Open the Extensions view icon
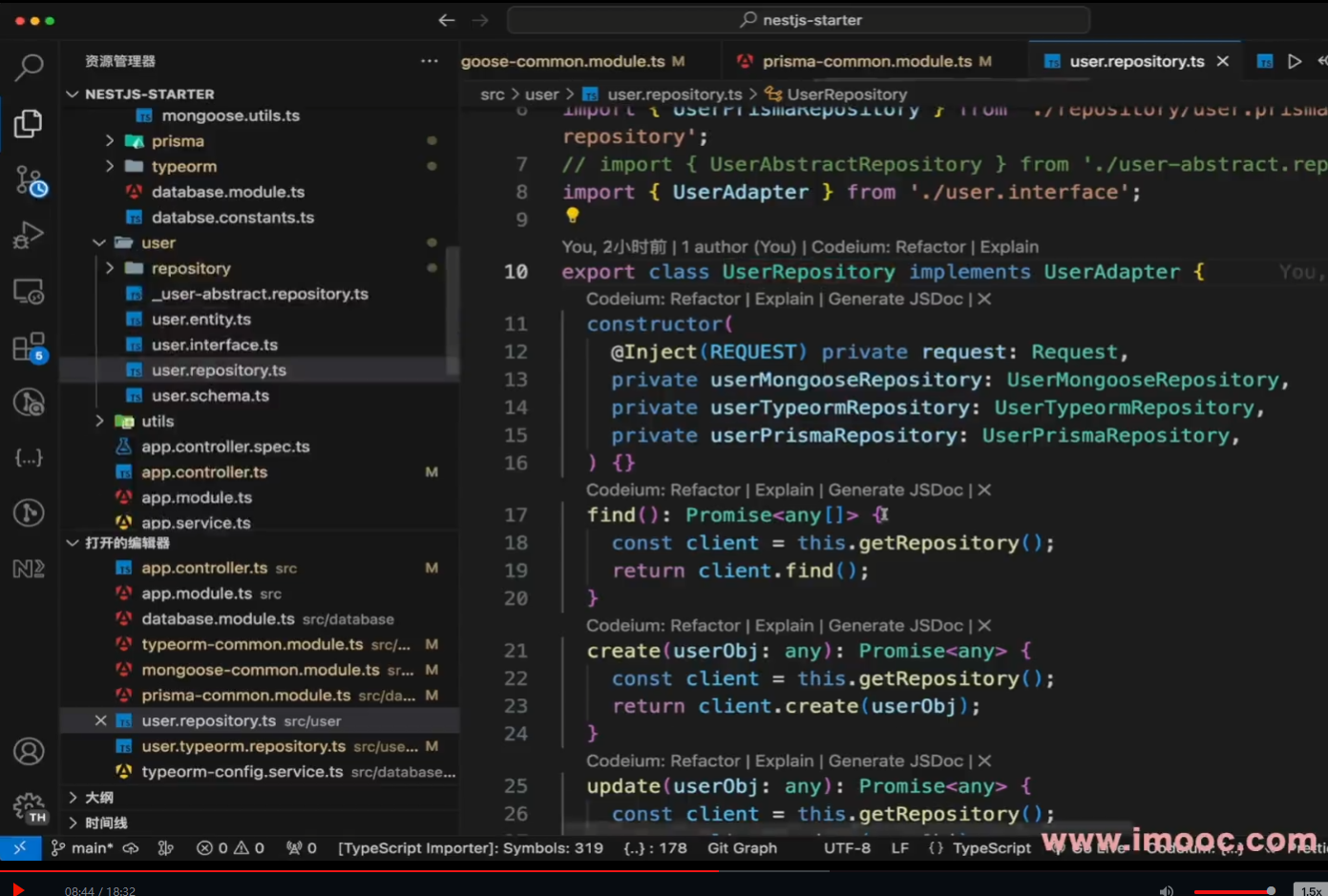1328x896 pixels. 29,346
